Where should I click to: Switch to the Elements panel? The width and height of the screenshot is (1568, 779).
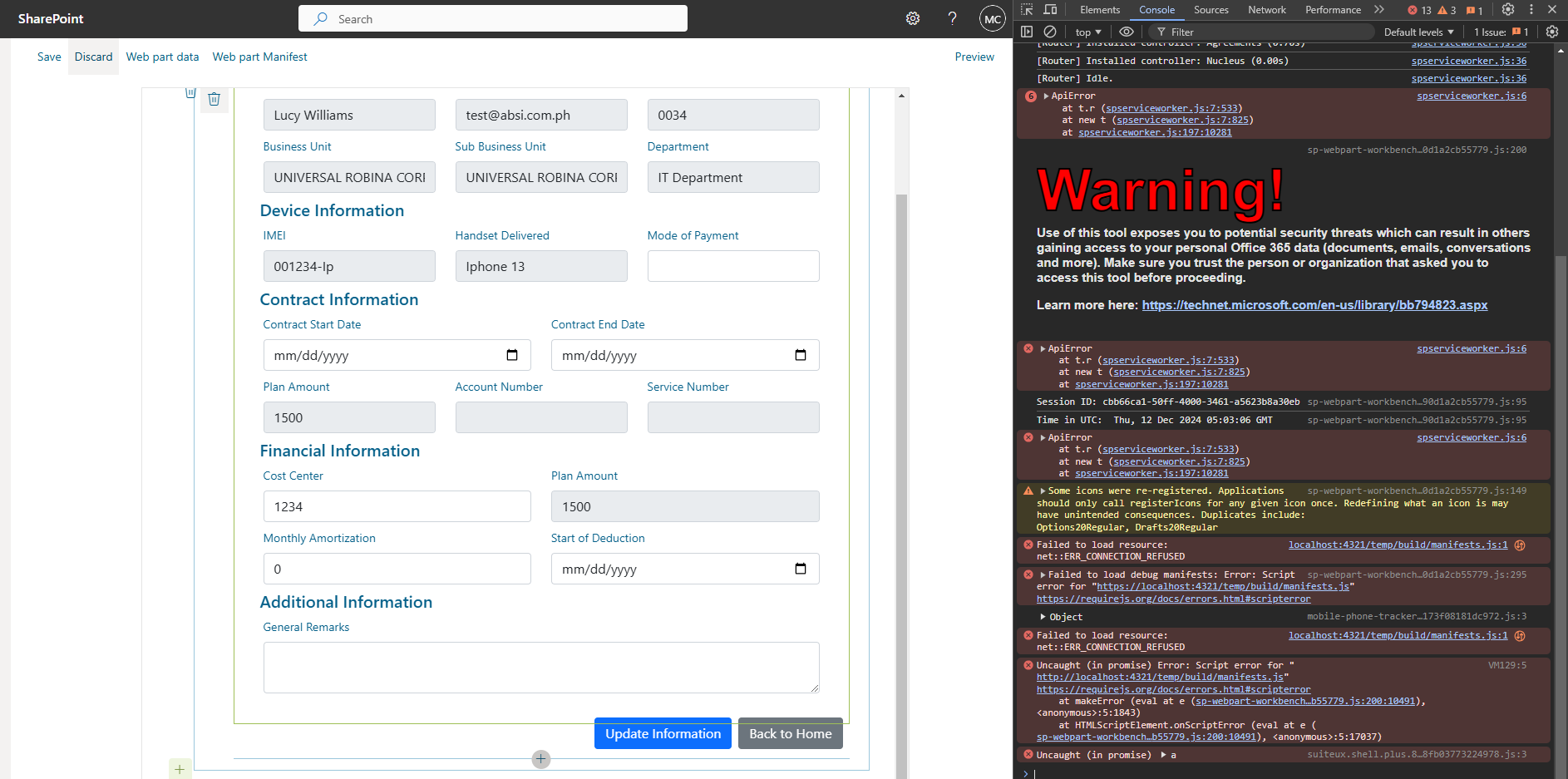point(1099,9)
